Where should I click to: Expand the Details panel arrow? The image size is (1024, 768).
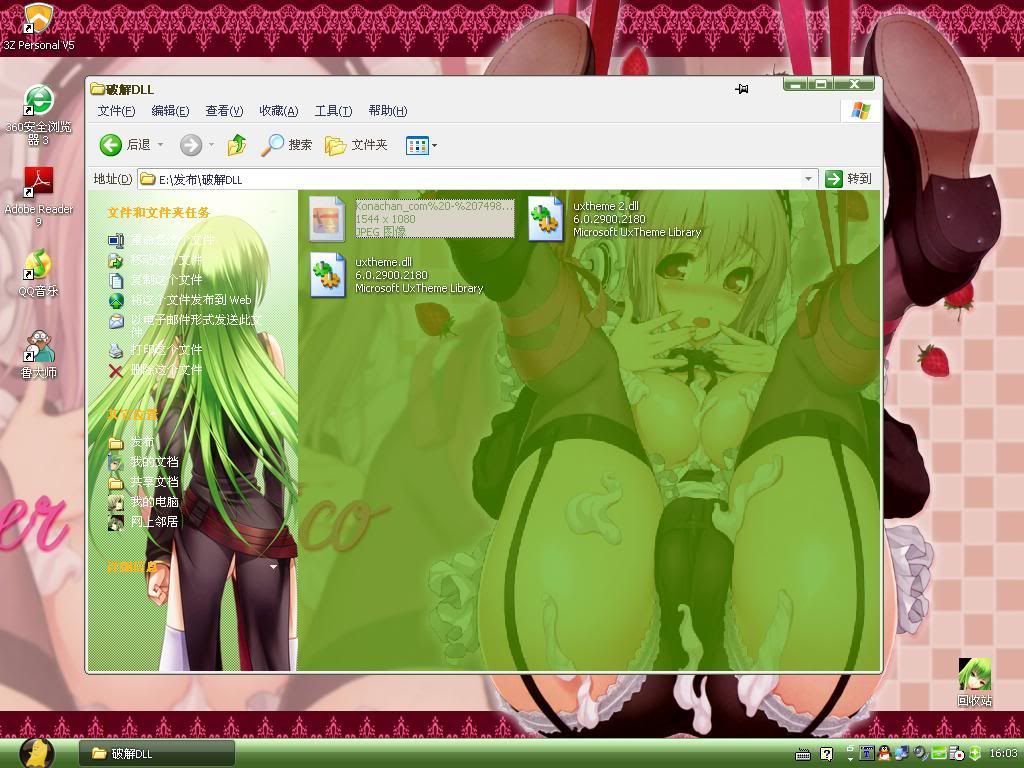pos(274,567)
